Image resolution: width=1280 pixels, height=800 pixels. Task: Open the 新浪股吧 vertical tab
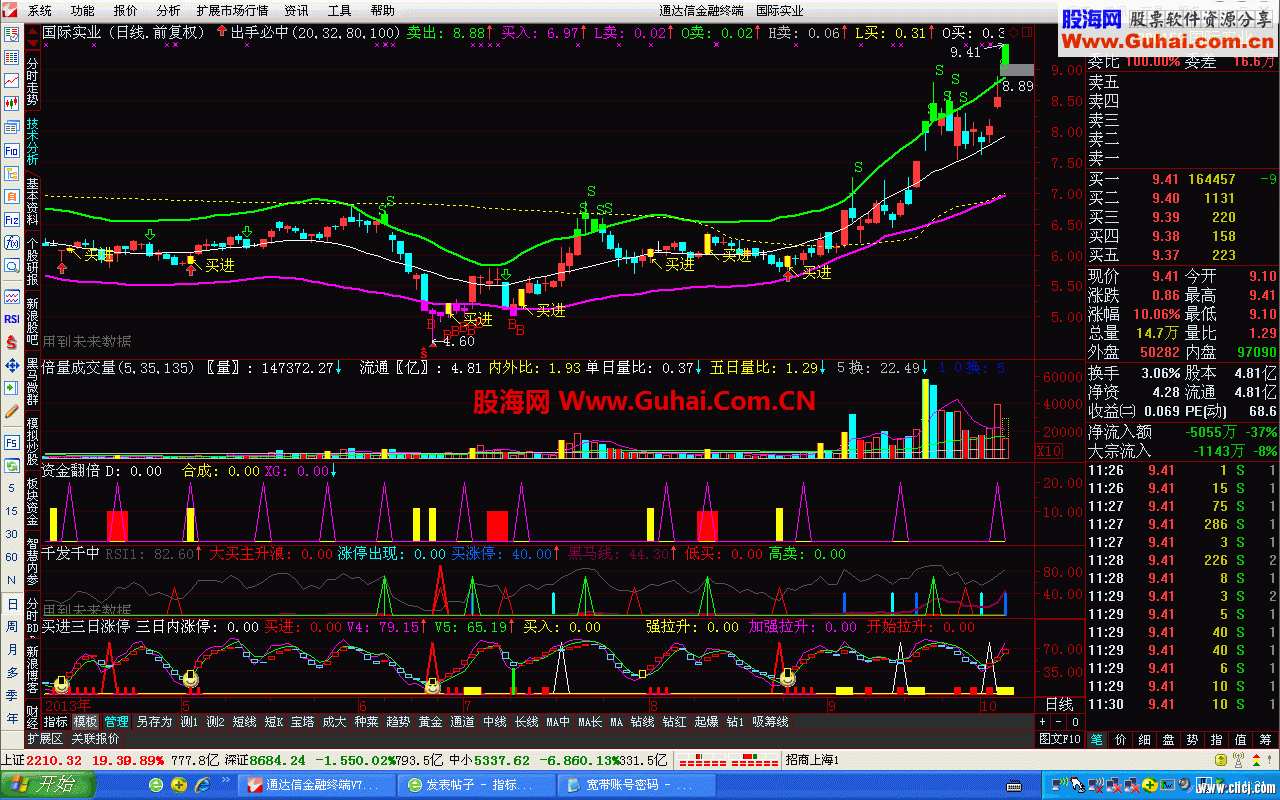[x=33, y=322]
